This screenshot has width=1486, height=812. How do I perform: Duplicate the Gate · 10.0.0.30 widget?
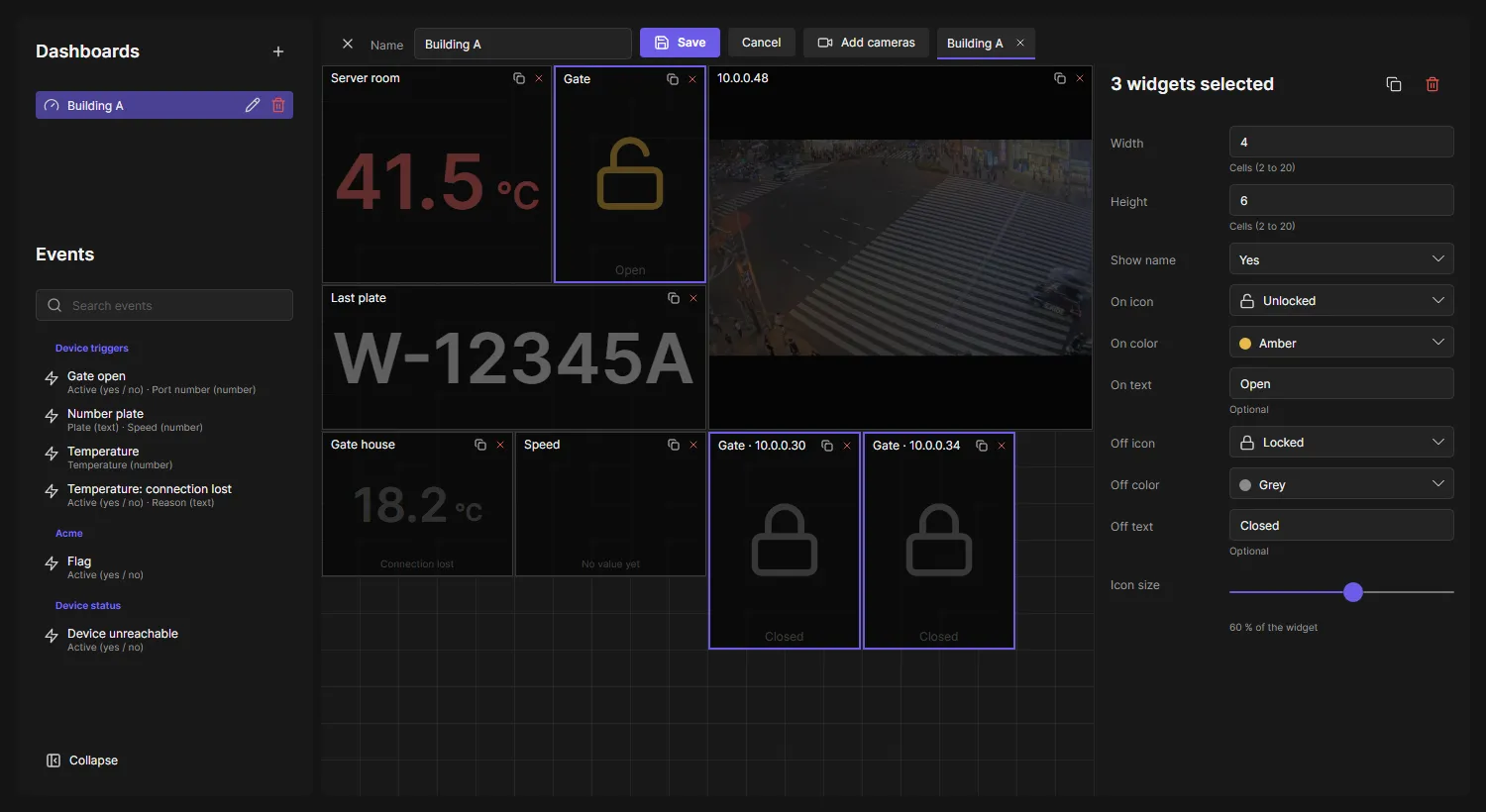point(827,446)
